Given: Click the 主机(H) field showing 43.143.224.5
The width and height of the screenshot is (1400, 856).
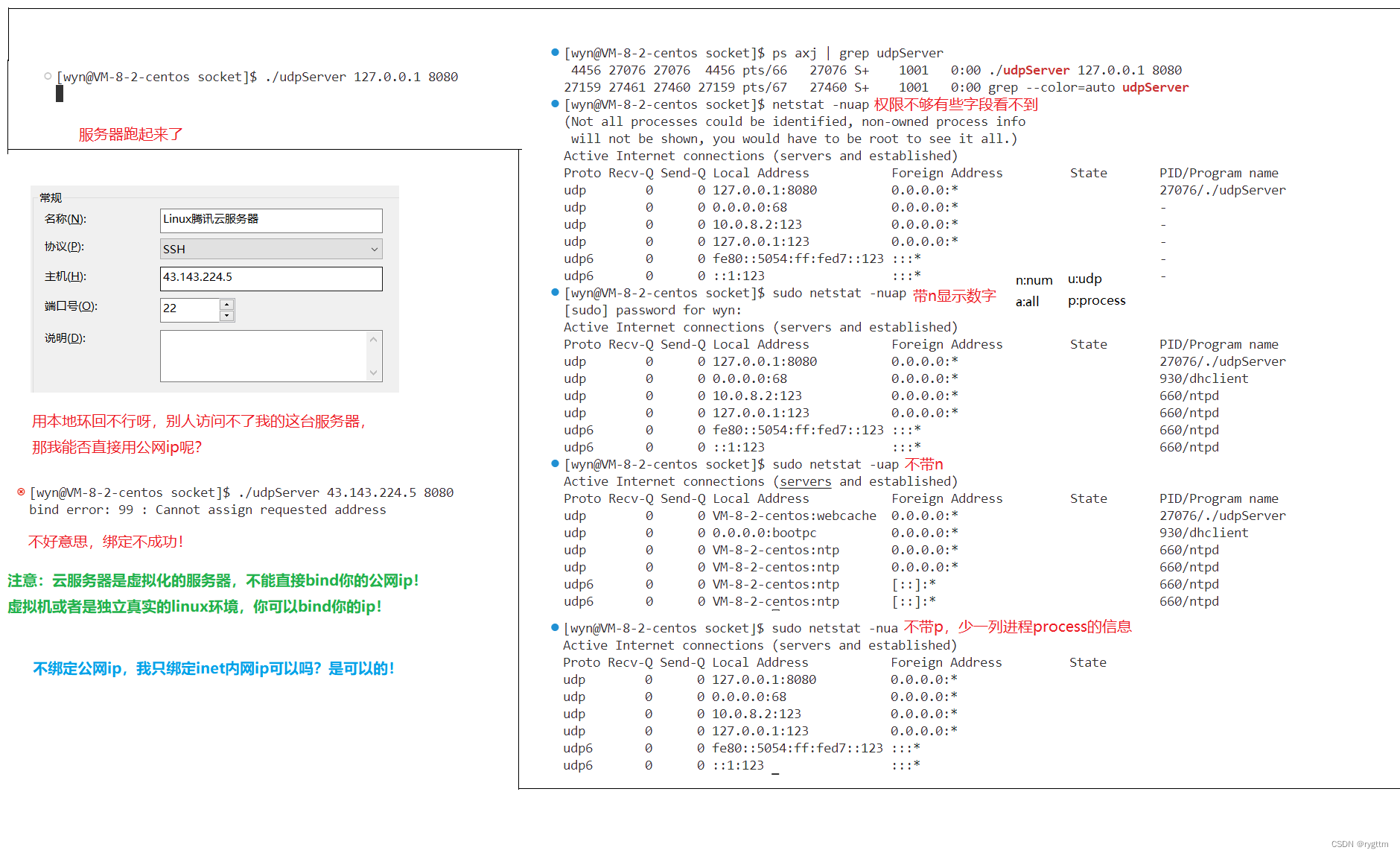Looking at the screenshot, I should point(271,279).
